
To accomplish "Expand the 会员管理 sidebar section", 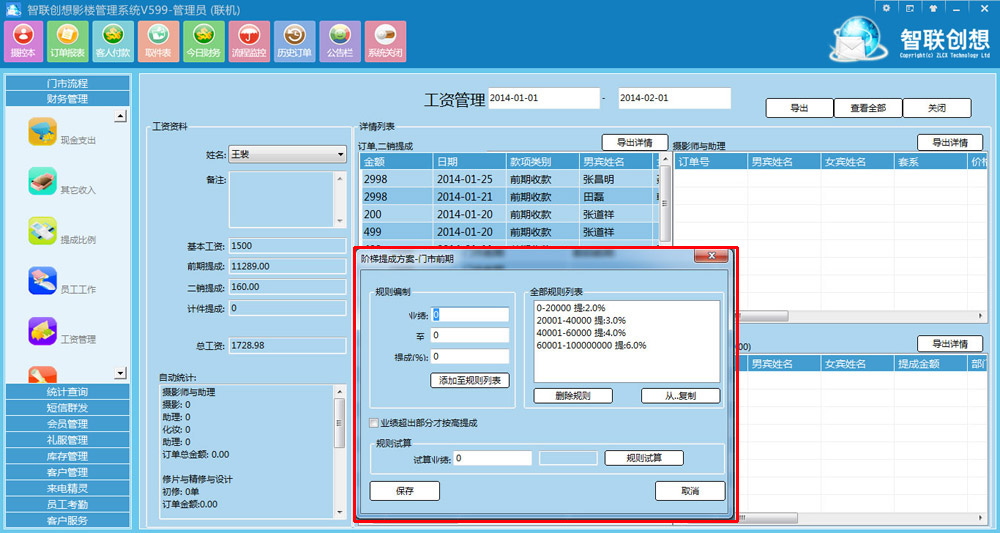I will click(x=68, y=423).
